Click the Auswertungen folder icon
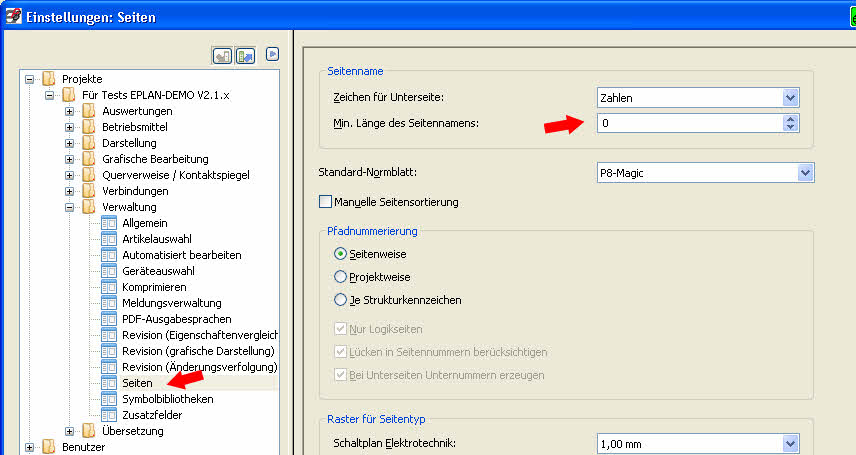 pyautogui.click(x=89, y=111)
